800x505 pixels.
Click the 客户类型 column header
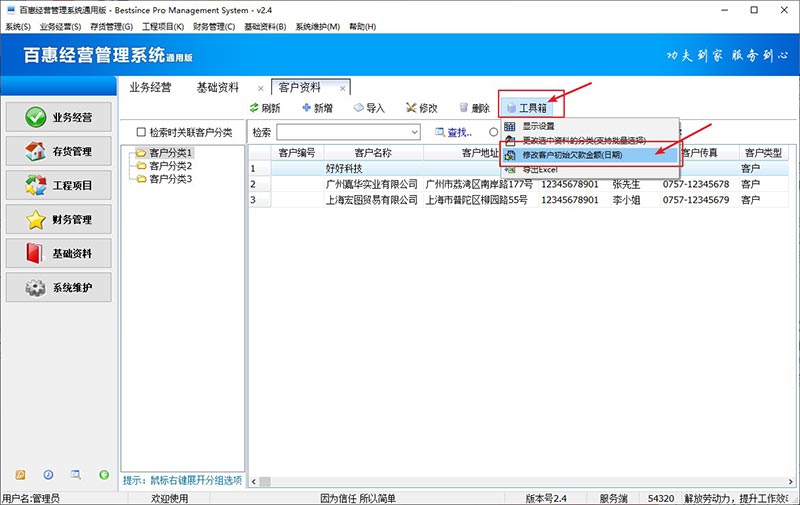[763, 153]
